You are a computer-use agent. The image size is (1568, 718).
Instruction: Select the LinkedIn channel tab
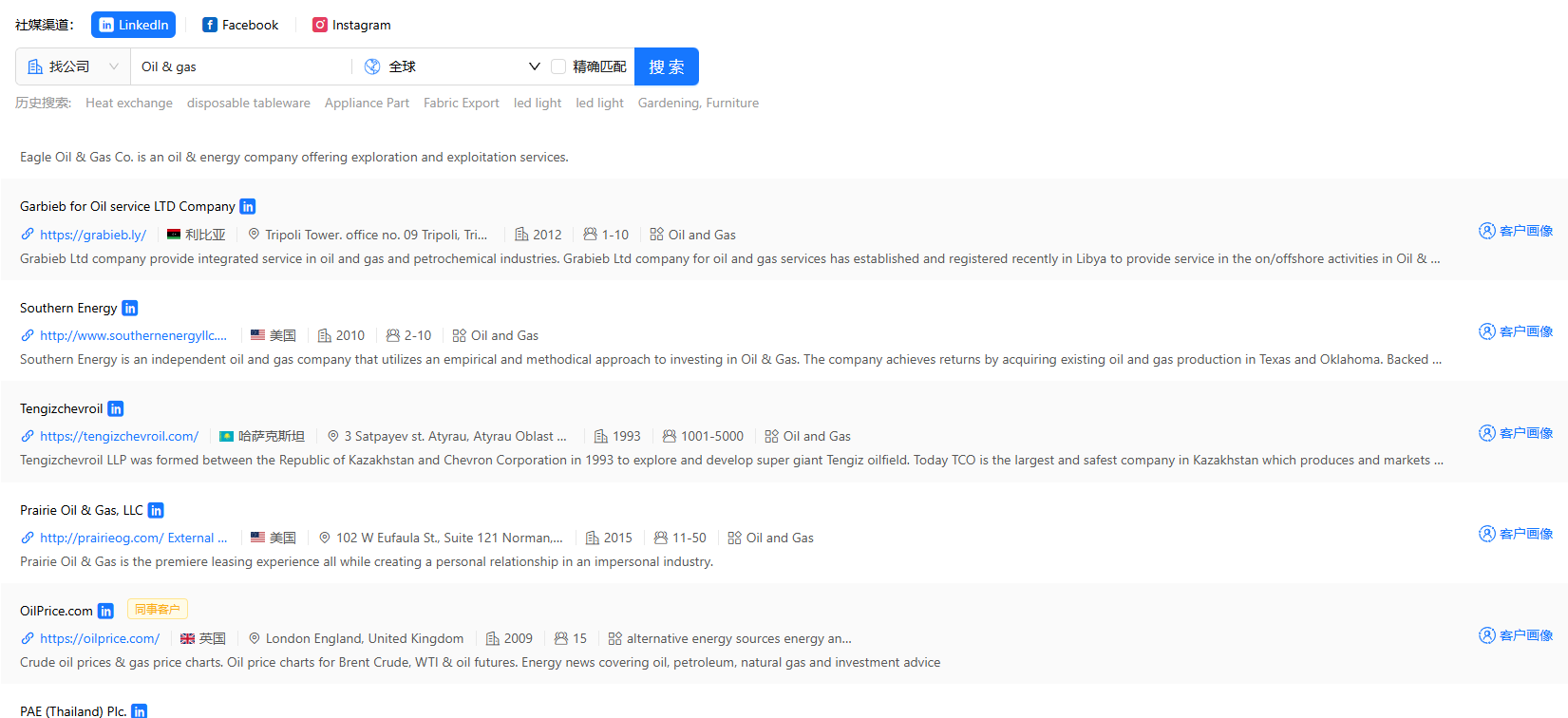point(134,25)
